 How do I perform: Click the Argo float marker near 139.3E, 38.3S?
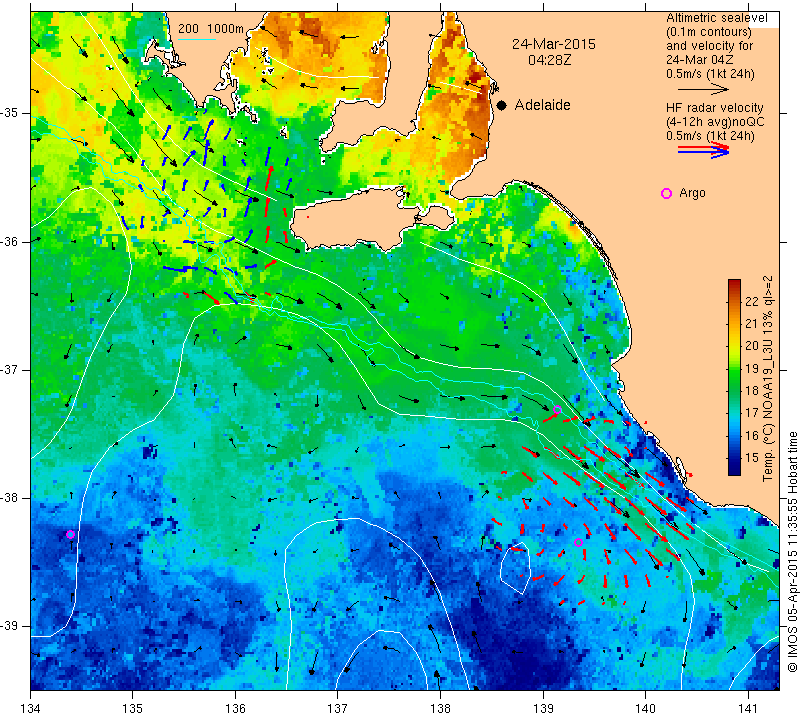click(578, 542)
